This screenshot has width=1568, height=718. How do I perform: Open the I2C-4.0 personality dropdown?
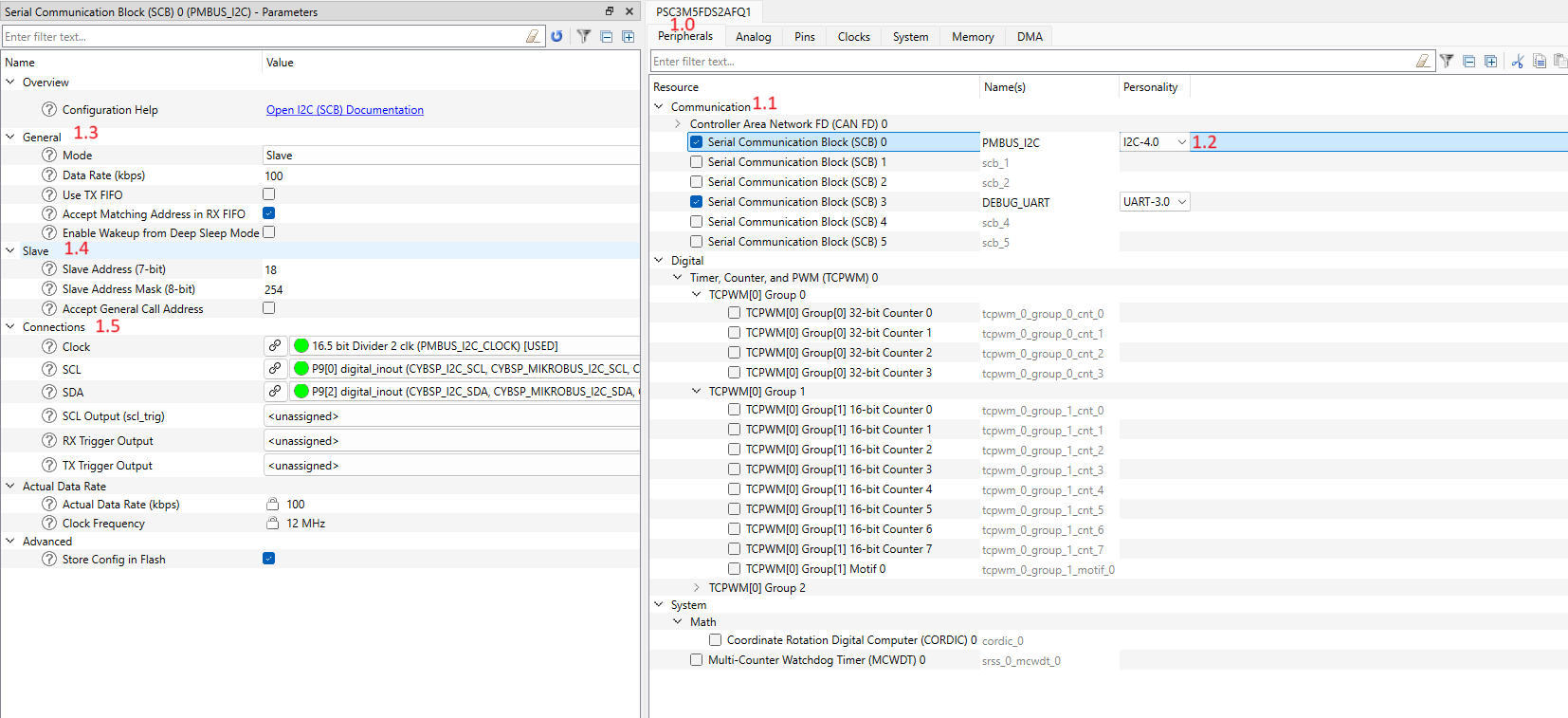coord(1181,142)
